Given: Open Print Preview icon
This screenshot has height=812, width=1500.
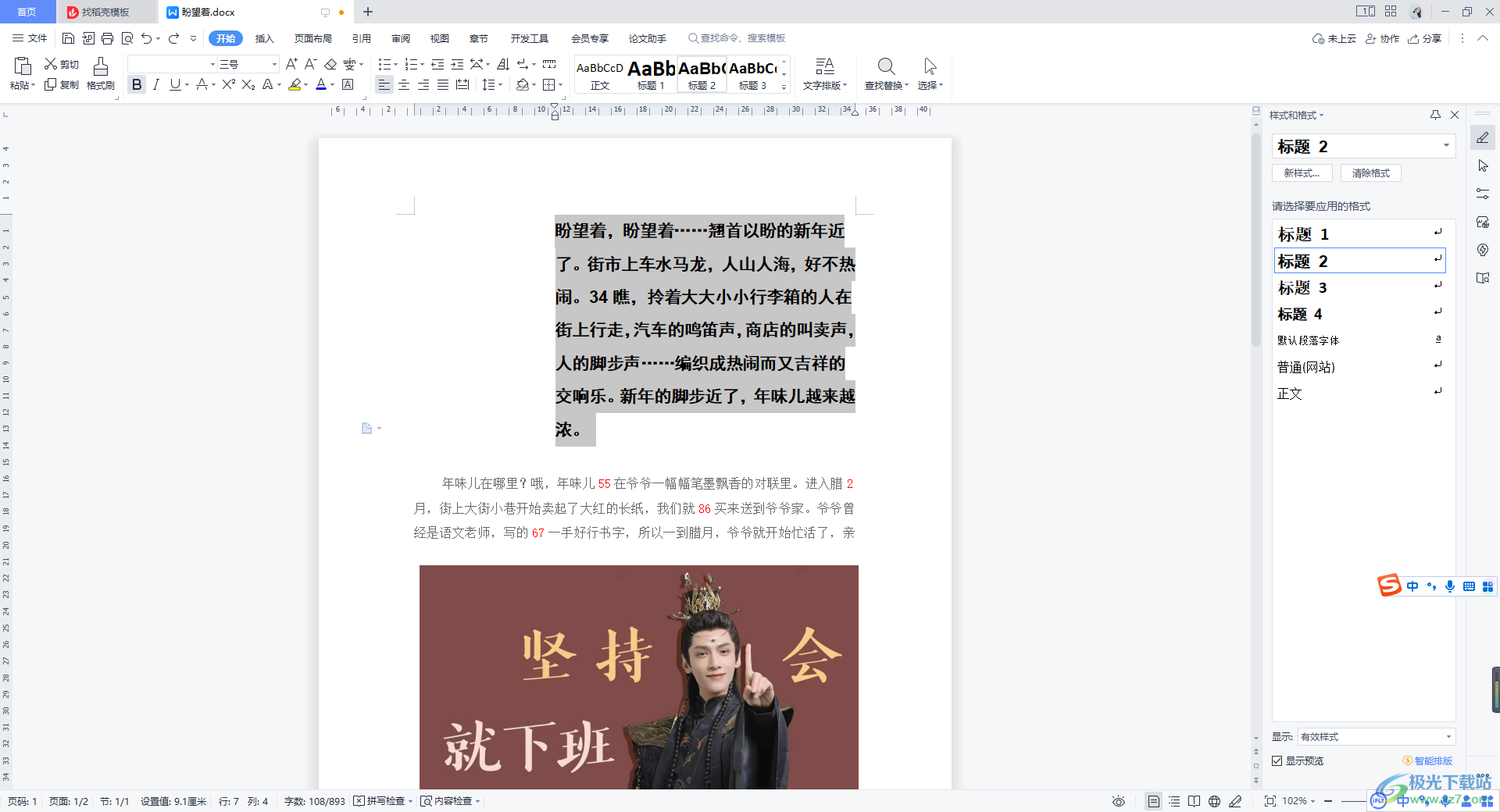Looking at the screenshot, I should (x=127, y=38).
